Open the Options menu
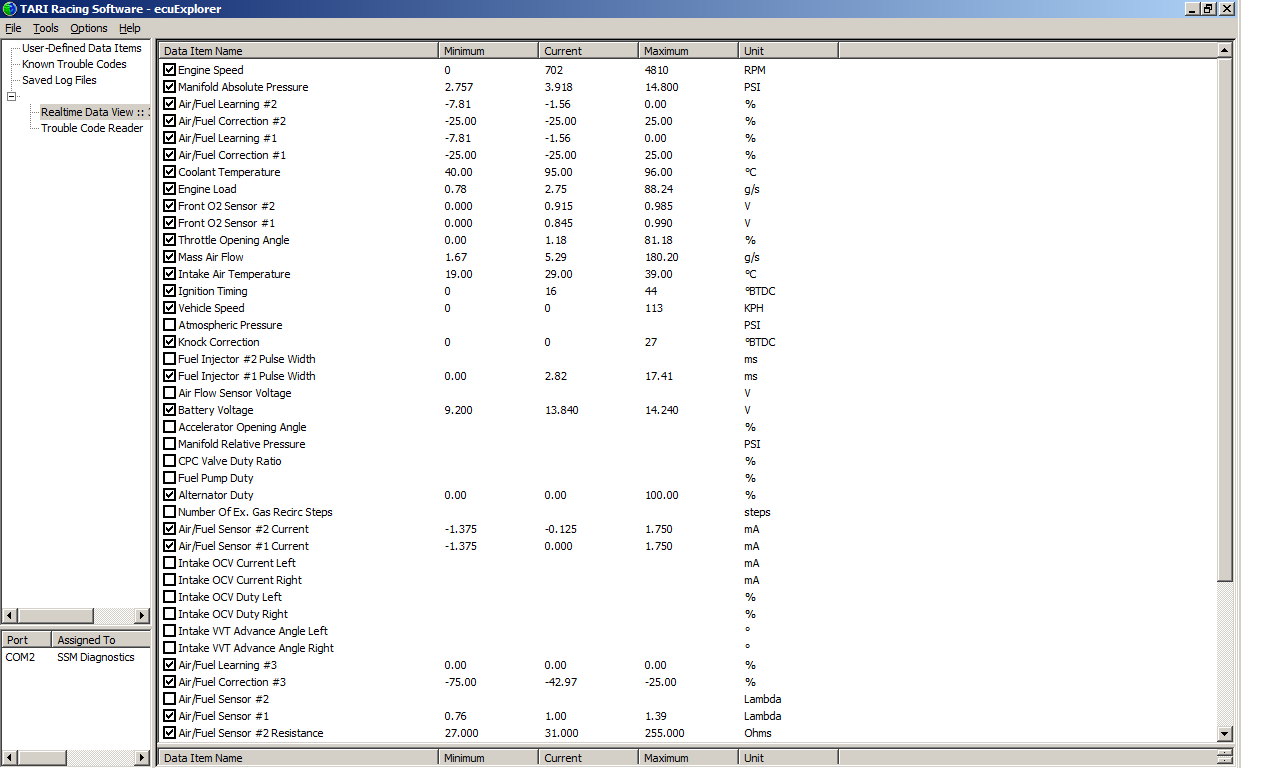 89,28
